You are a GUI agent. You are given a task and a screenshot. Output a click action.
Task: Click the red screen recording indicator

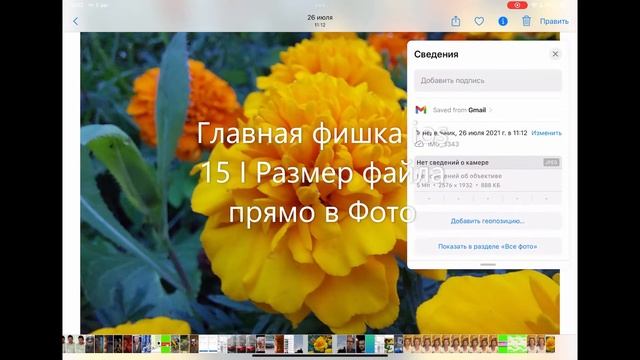517,5
